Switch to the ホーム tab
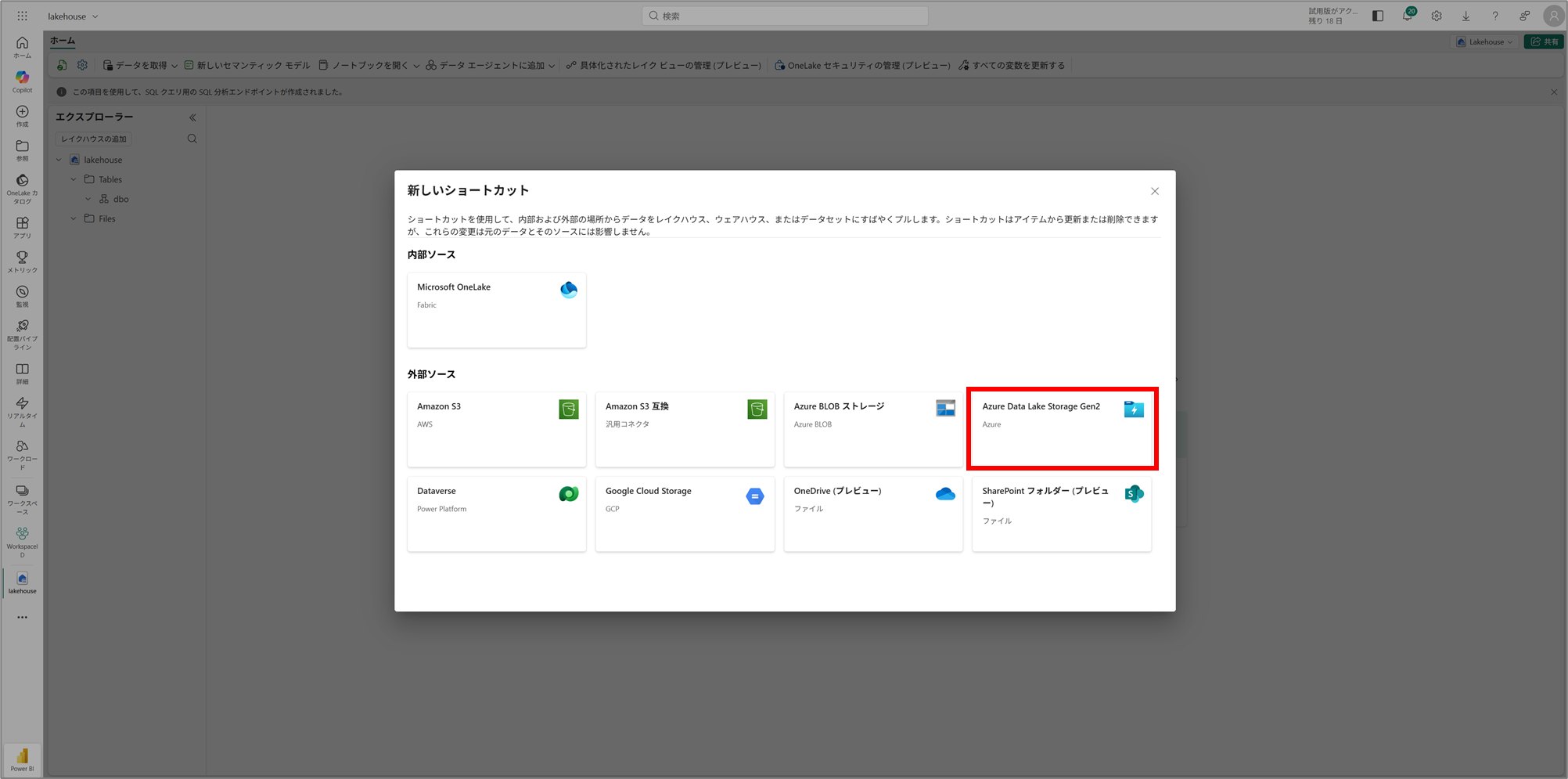 point(63,41)
